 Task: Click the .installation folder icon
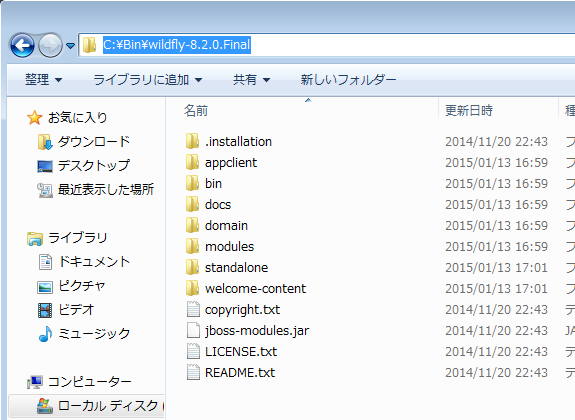(x=193, y=141)
